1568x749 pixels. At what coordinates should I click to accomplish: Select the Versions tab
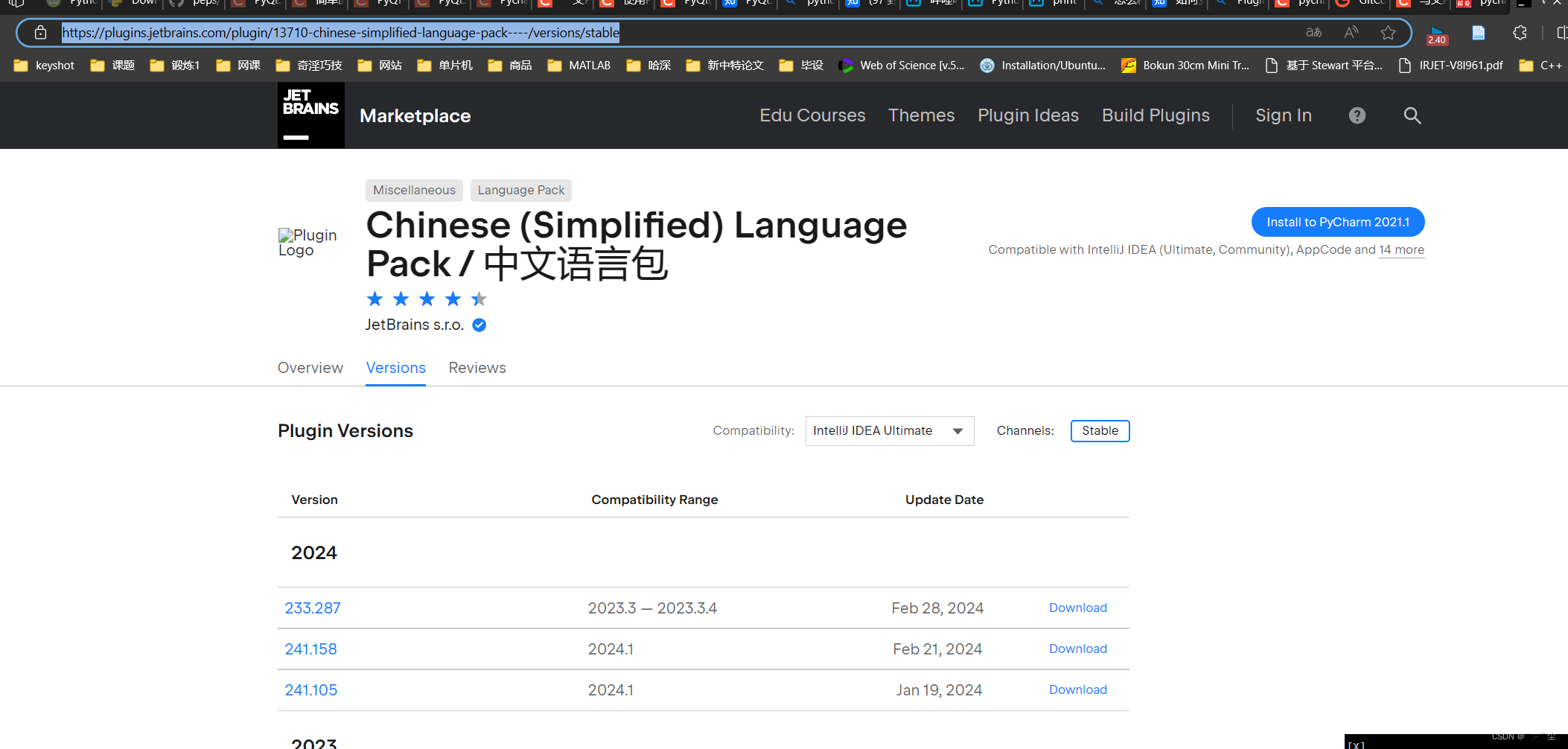click(x=395, y=368)
